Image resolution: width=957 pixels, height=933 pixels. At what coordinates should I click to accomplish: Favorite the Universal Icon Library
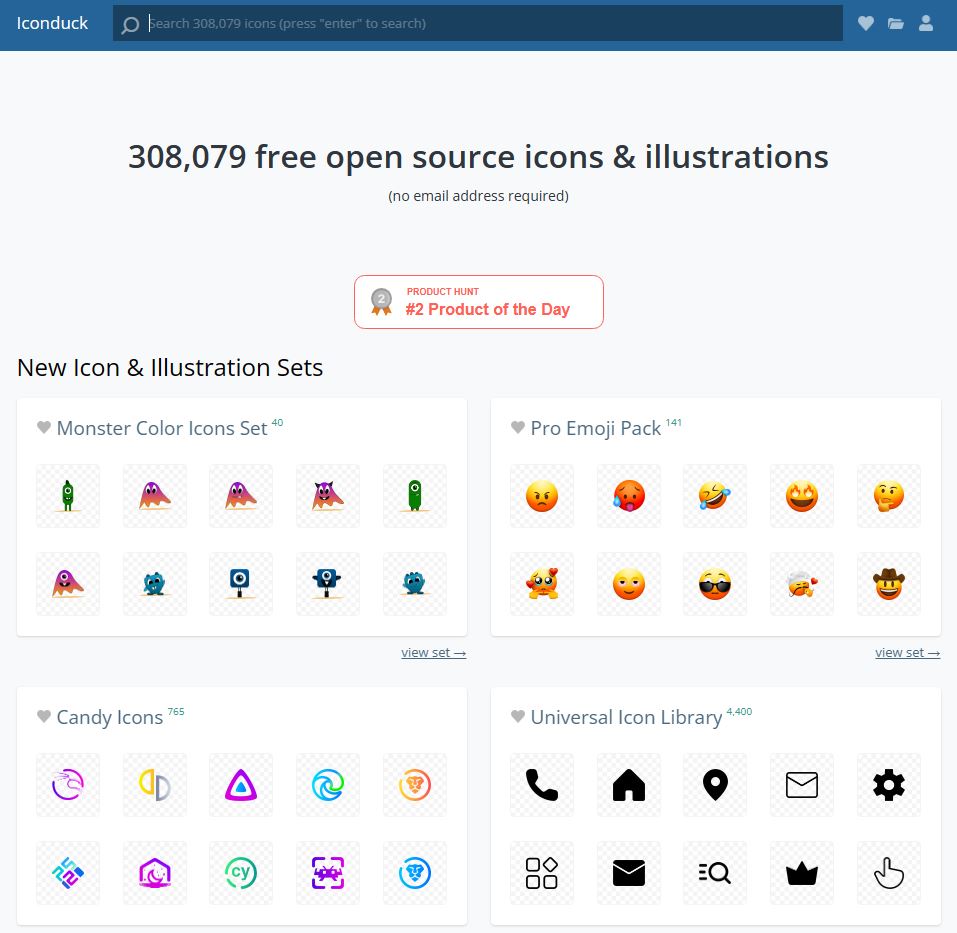coord(518,716)
